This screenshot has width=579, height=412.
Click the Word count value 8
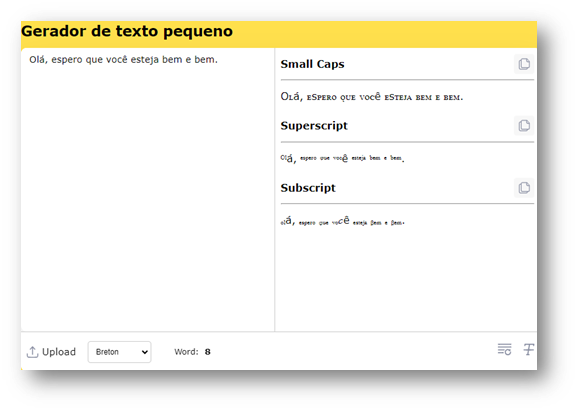point(208,352)
